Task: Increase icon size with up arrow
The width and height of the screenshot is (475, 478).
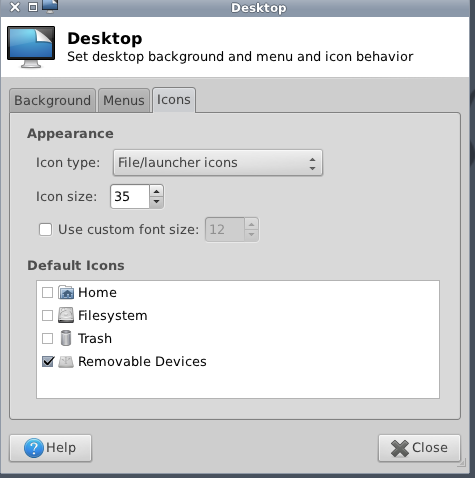Action: click(156, 191)
